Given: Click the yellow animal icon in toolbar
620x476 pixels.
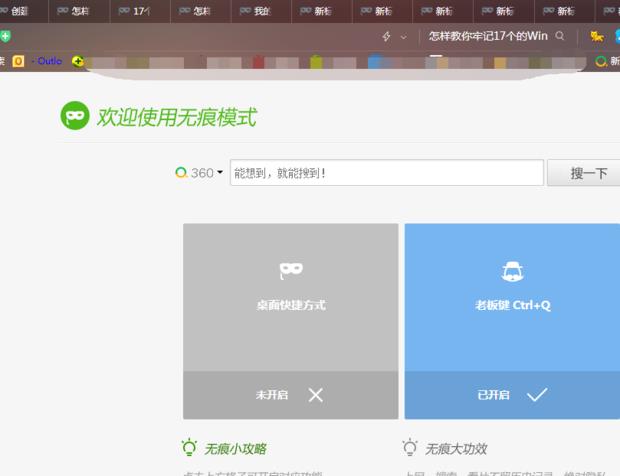Looking at the screenshot, I should [x=597, y=36].
